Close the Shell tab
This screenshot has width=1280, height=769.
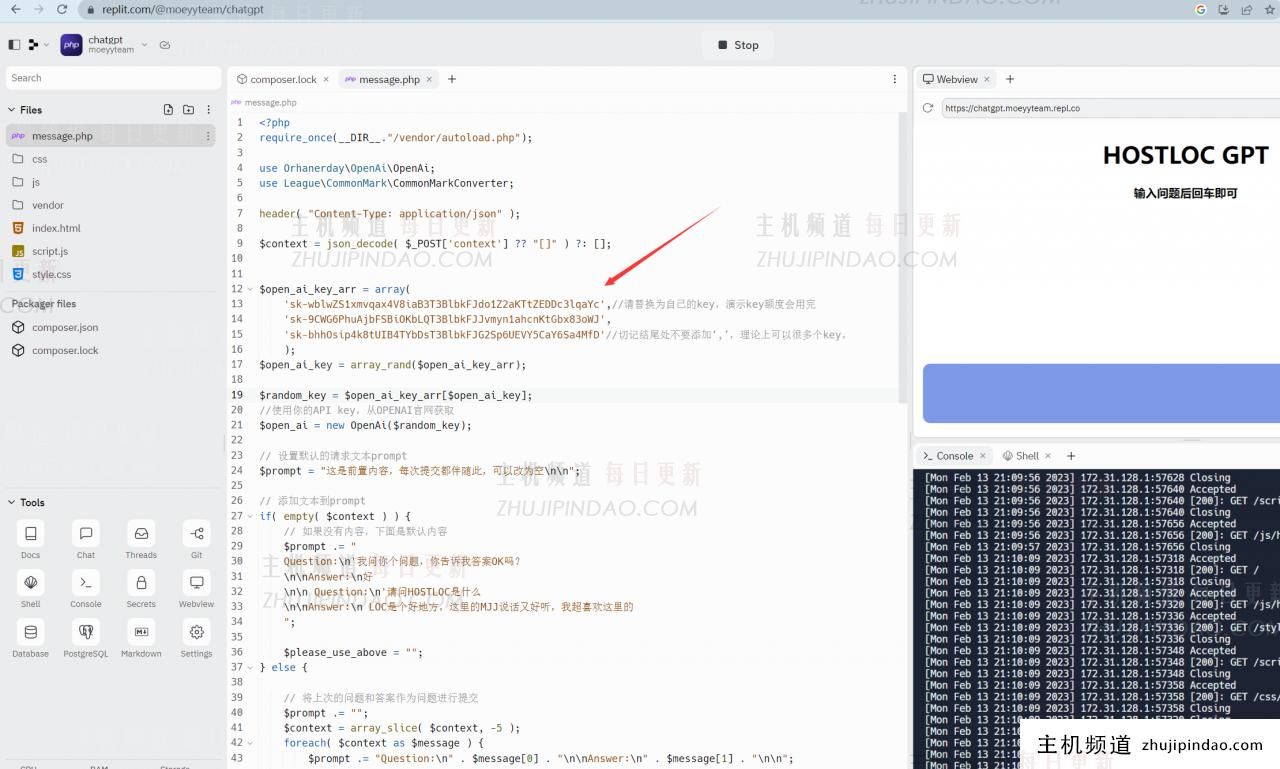pyautogui.click(x=1049, y=456)
